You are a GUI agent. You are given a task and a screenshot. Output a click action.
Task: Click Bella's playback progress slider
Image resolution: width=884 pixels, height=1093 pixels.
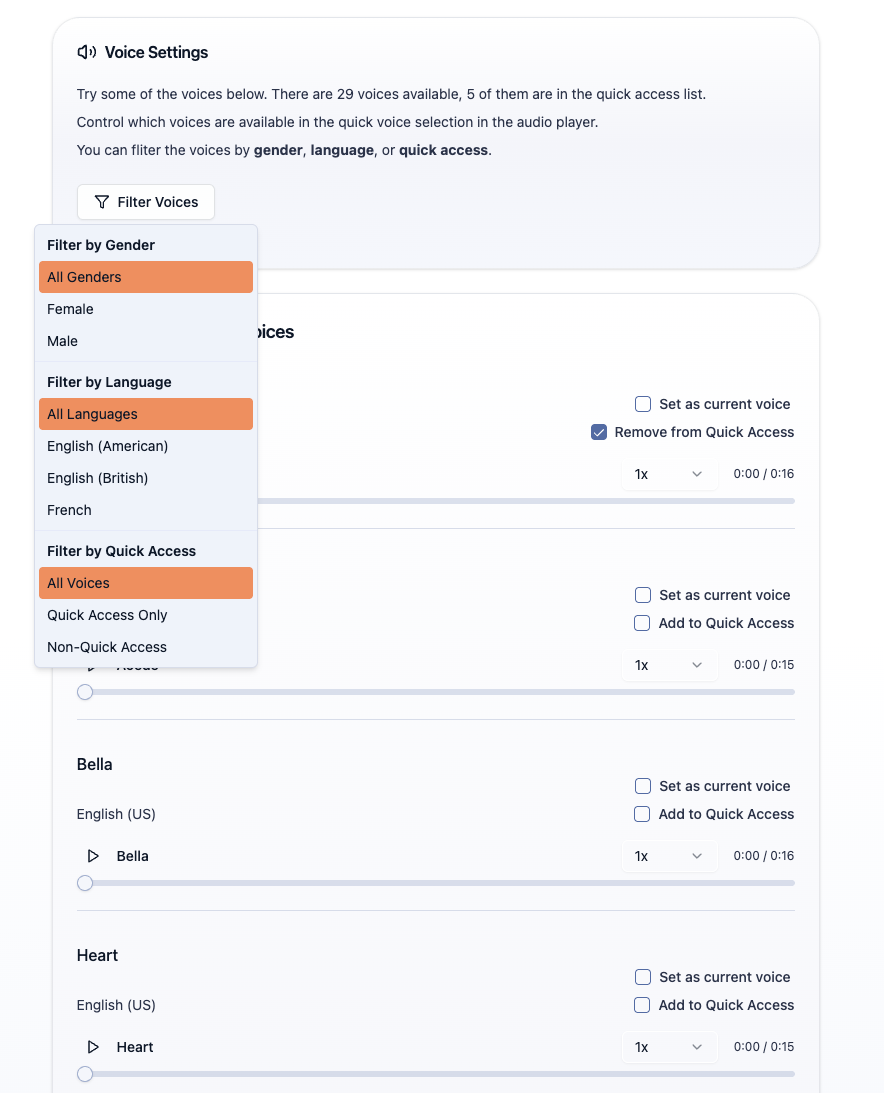click(435, 883)
